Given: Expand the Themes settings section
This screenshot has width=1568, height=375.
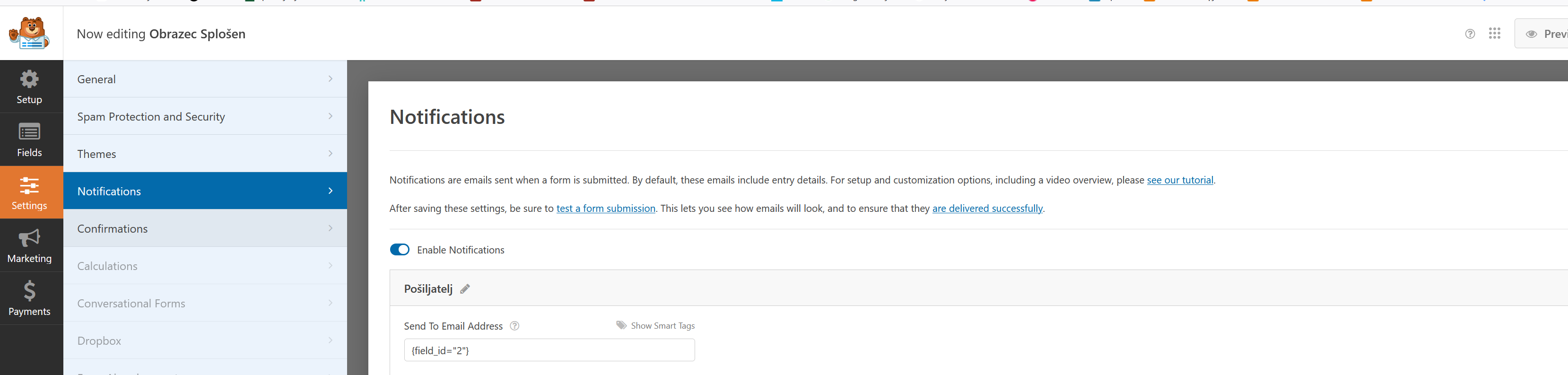Looking at the screenshot, I should (205, 154).
